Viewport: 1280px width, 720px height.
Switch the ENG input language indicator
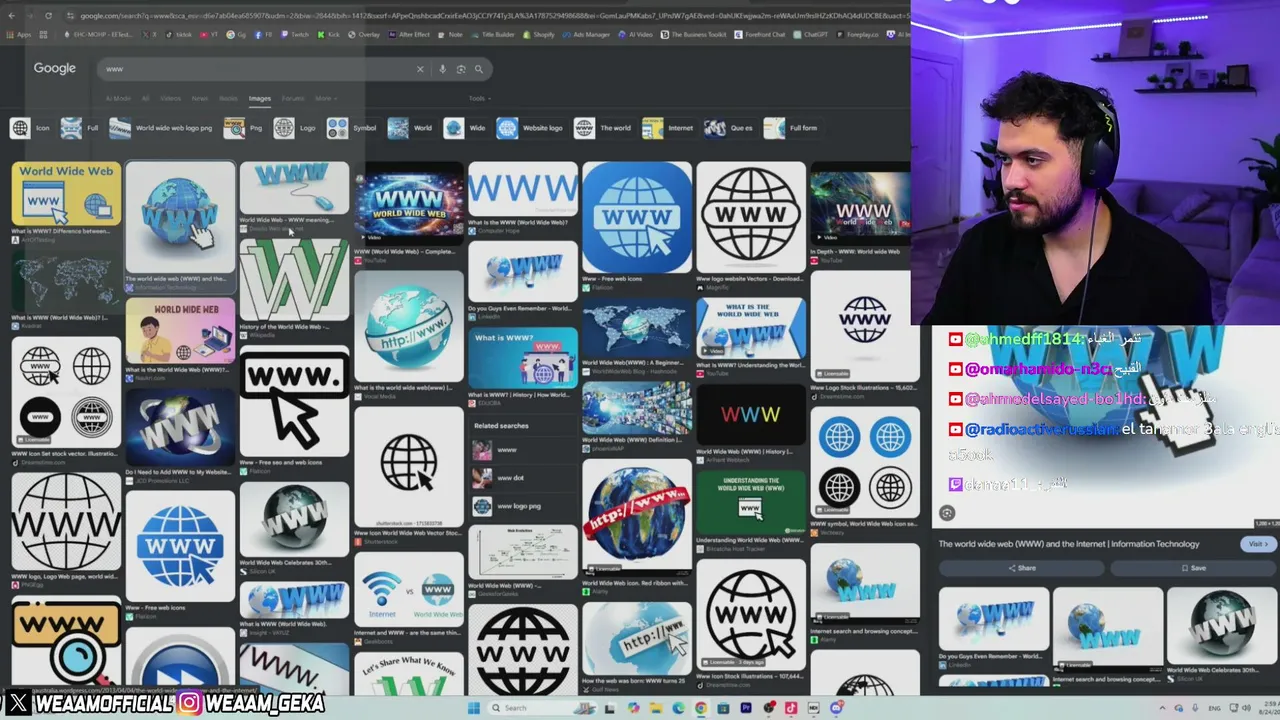point(1214,708)
